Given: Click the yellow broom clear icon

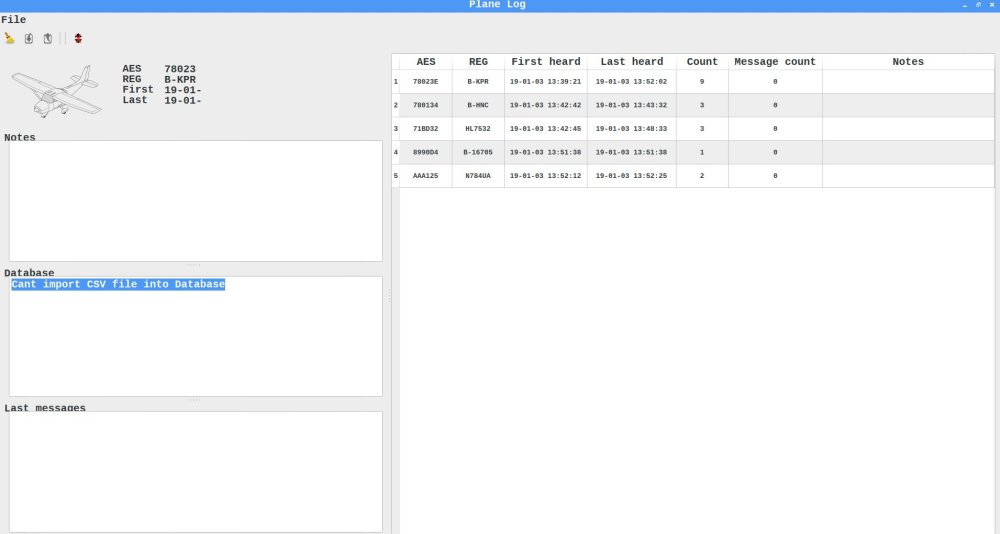Looking at the screenshot, I should pyautogui.click(x=10, y=38).
